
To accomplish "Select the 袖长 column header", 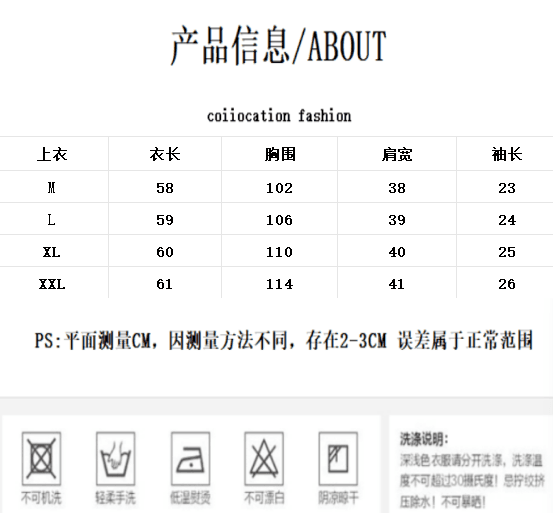I will point(507,154).
